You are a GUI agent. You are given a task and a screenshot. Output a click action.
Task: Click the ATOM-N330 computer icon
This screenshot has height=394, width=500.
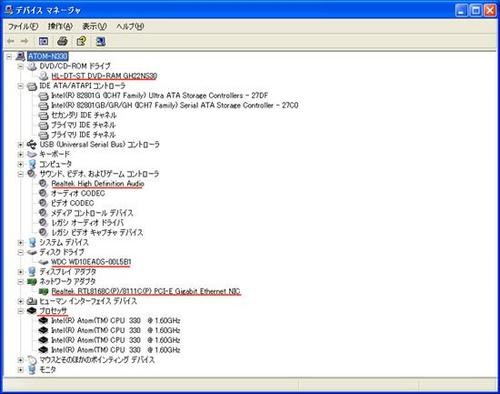coord(20,56)
